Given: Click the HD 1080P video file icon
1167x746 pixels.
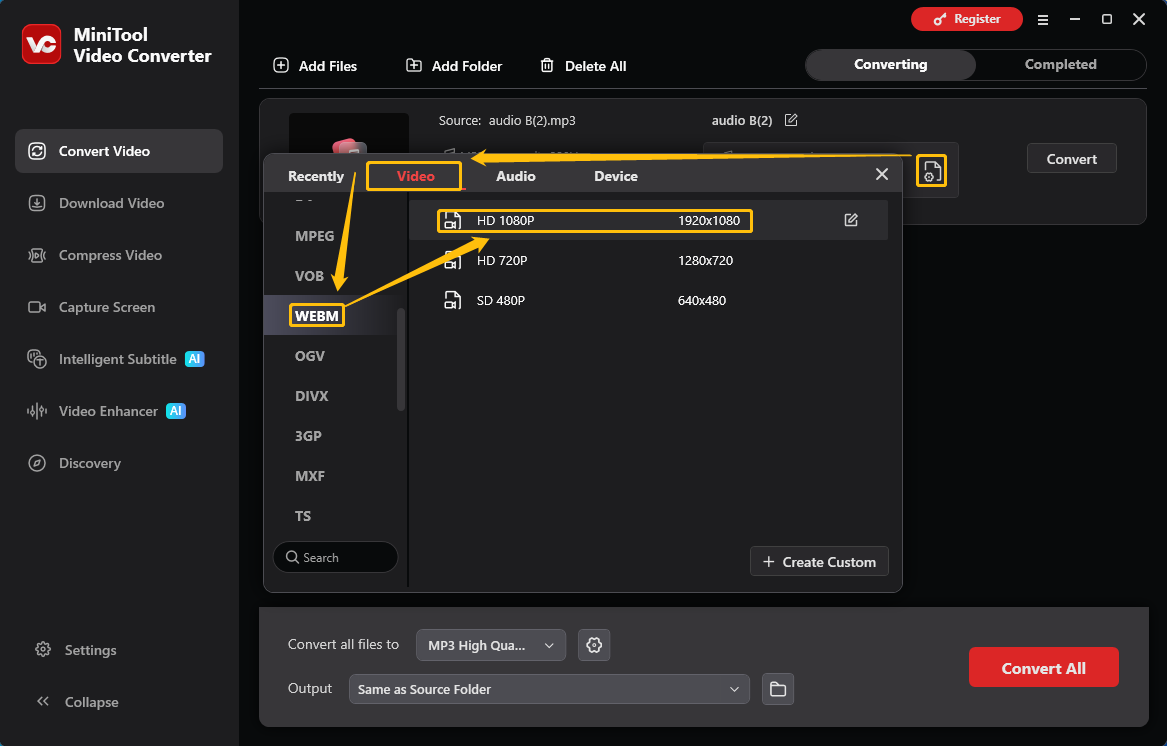Looking at the screenshot, I should click(x=453, y=220).
